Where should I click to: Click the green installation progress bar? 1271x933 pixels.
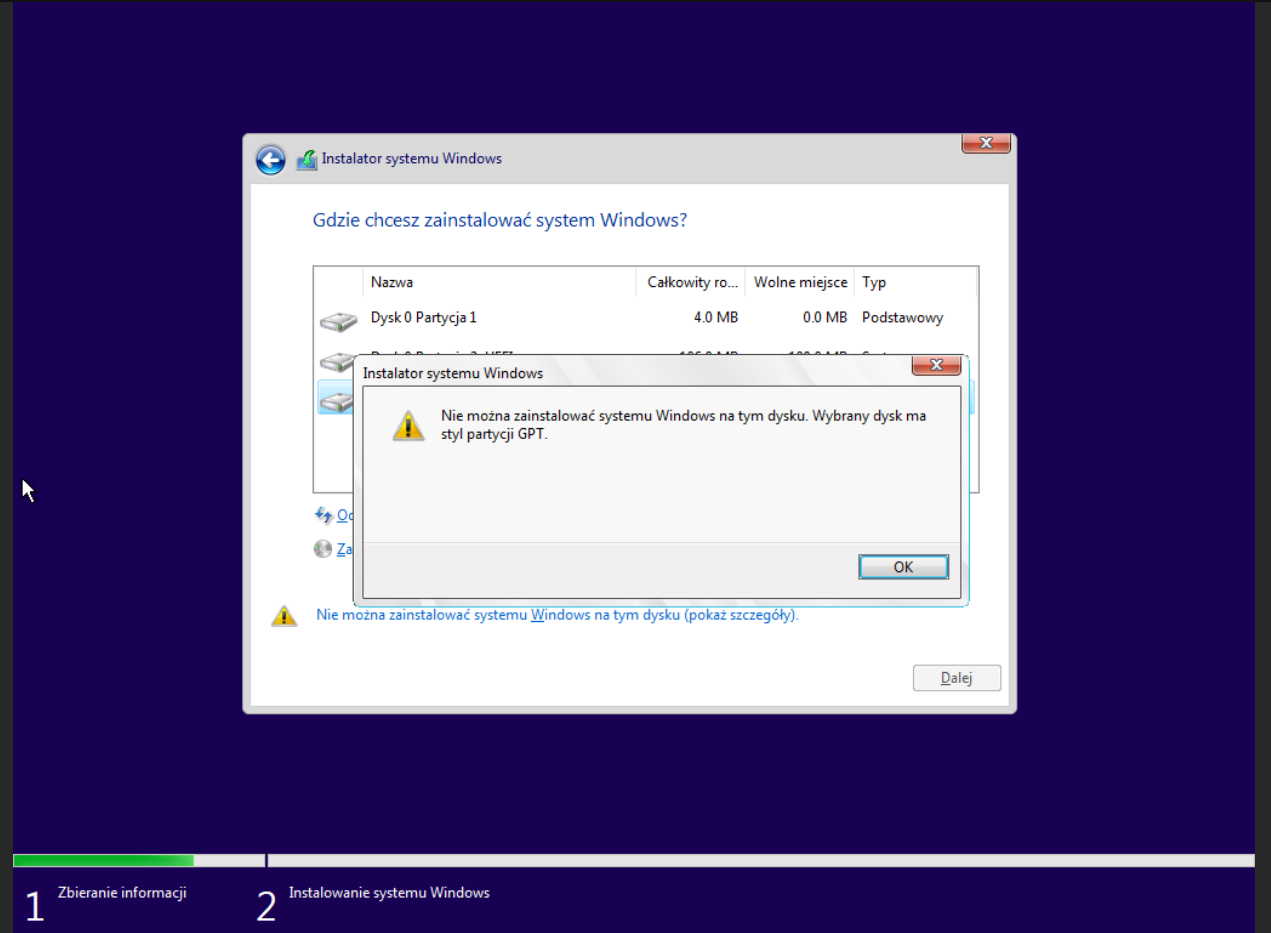(x=103, y=860)
